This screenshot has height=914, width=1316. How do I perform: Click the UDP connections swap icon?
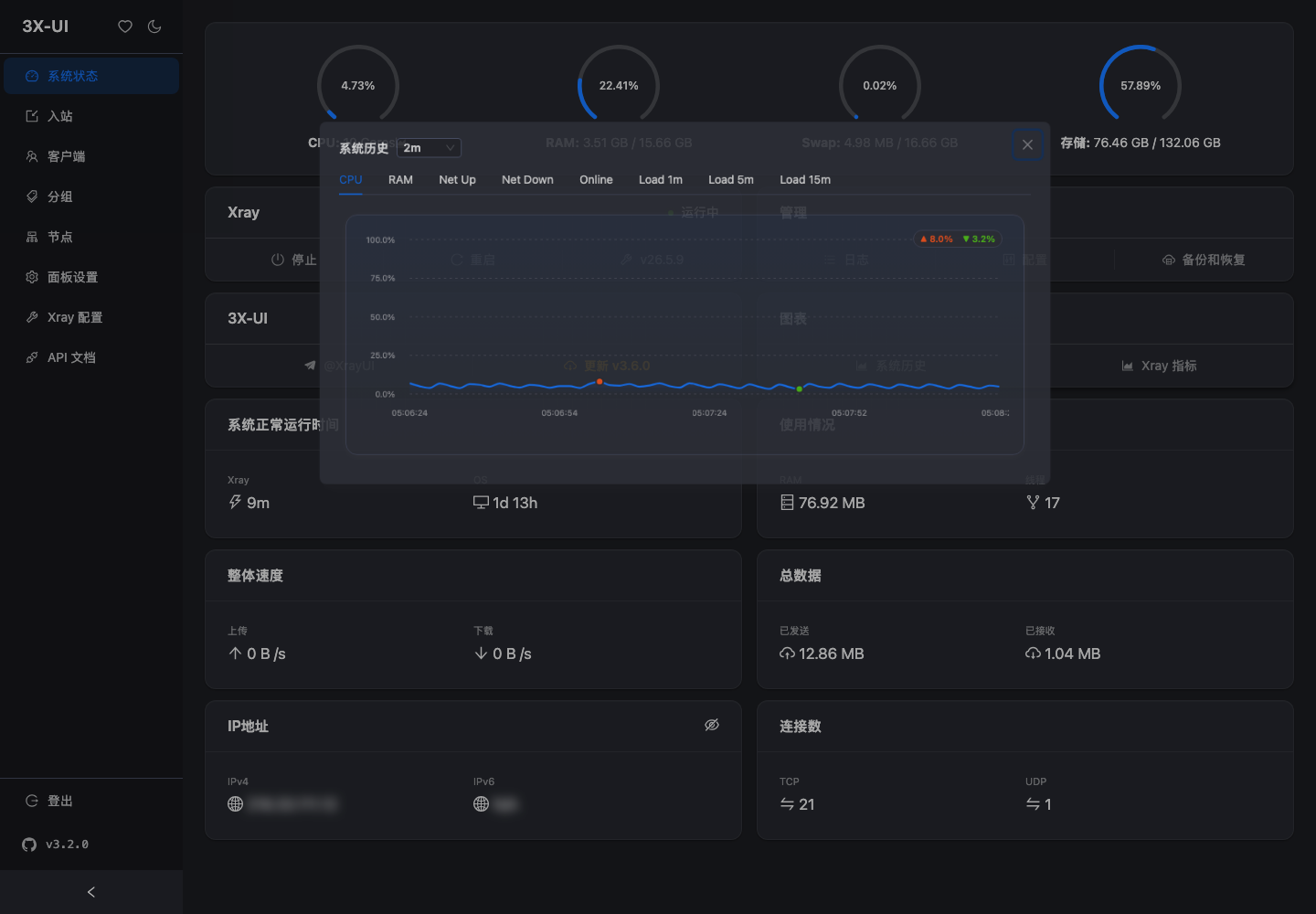pos(1033,804)
